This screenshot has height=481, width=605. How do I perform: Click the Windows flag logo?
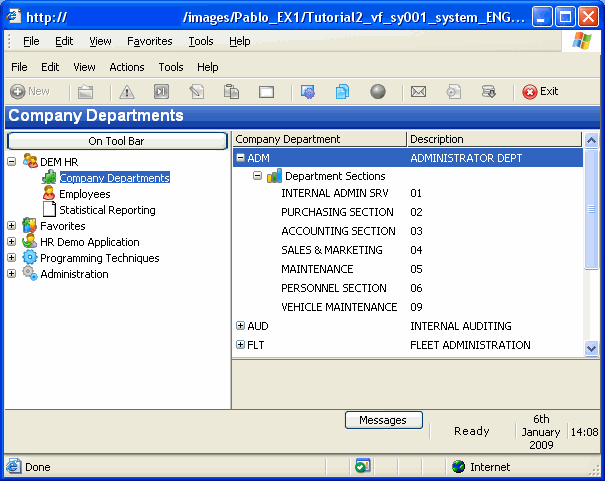(582, 41)
